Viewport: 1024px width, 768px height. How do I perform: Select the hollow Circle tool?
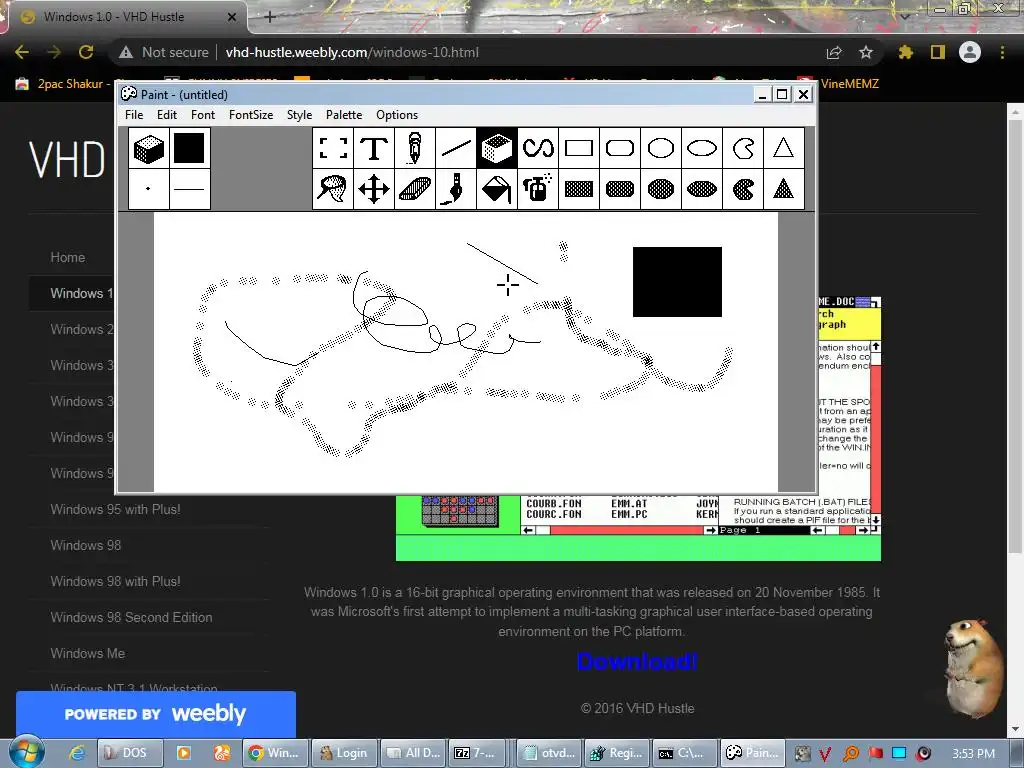click(x=661, y=148)
